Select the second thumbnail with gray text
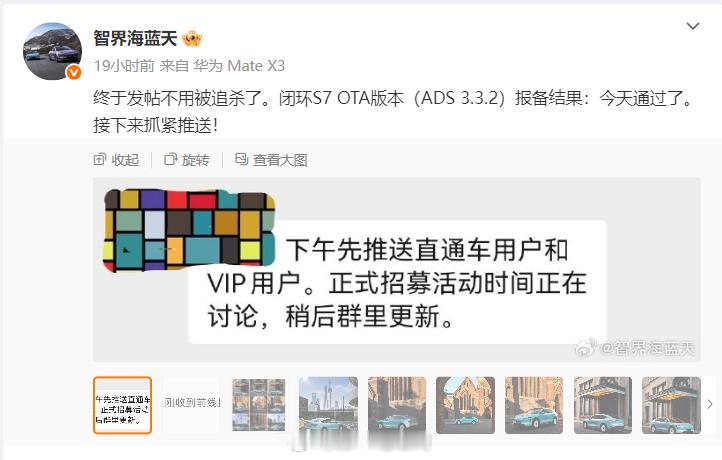This screenshot has width=722, height=460. tap(191, 405)
